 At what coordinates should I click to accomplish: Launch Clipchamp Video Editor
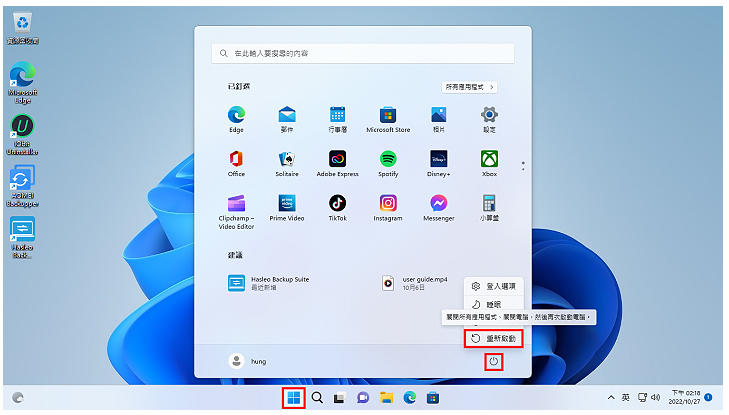(236, 212)
